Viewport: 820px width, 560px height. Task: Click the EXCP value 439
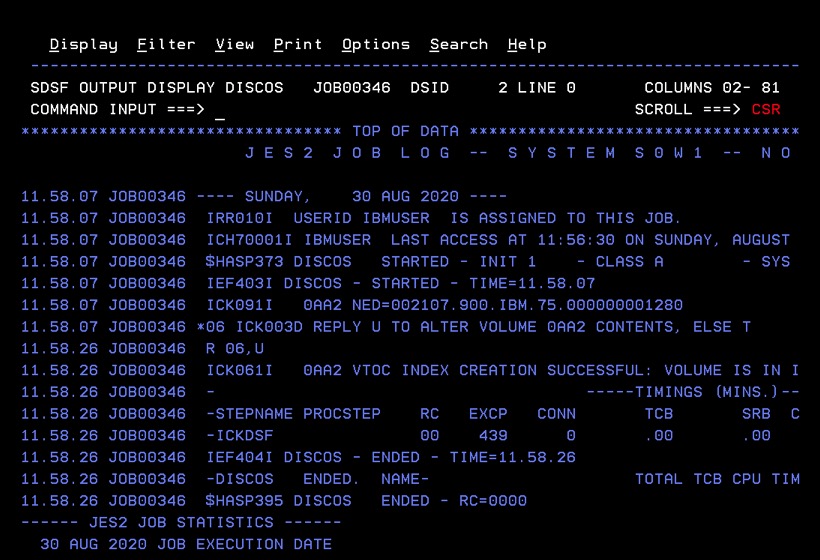coord(493,436)
